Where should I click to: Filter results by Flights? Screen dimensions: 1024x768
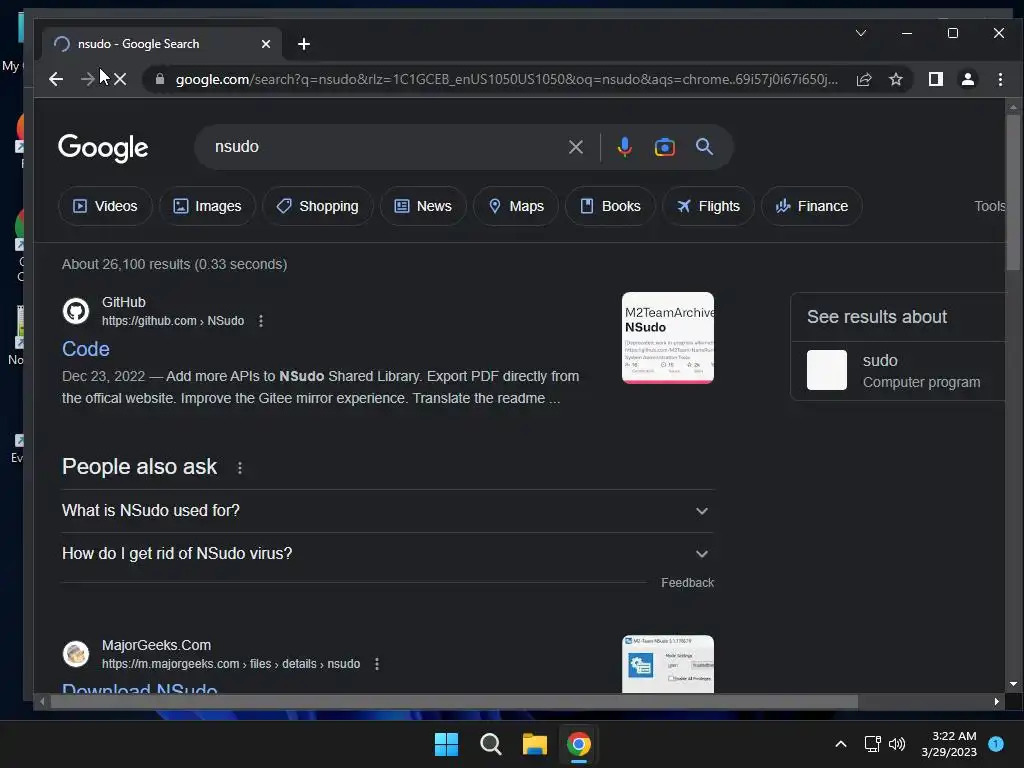(x=709, y=206)
